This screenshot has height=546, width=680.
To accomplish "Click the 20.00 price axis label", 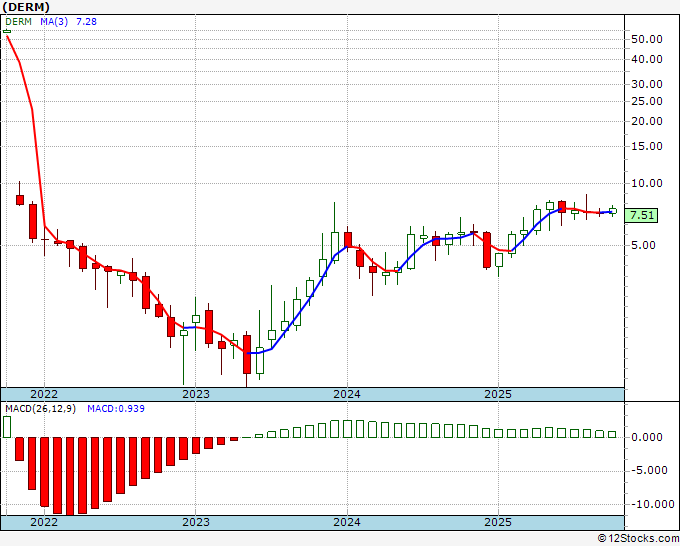I will (647, 121).
